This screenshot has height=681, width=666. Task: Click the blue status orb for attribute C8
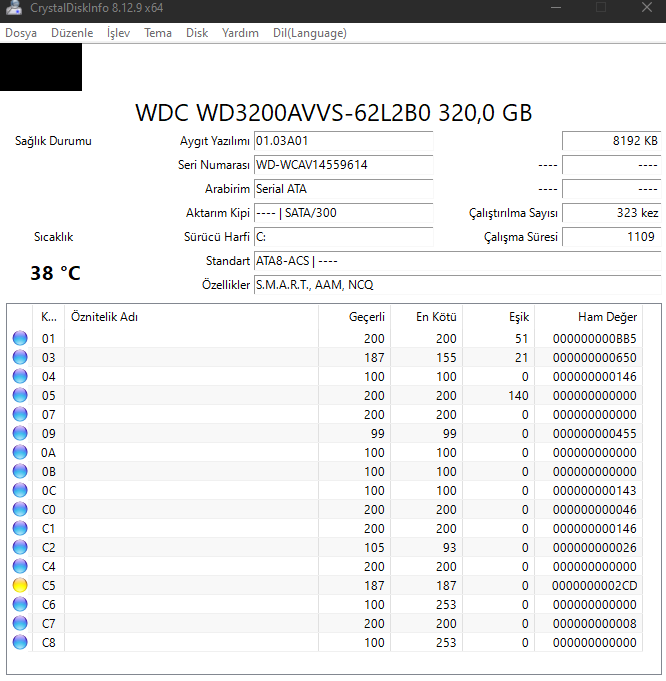click(x=20, y=642)
